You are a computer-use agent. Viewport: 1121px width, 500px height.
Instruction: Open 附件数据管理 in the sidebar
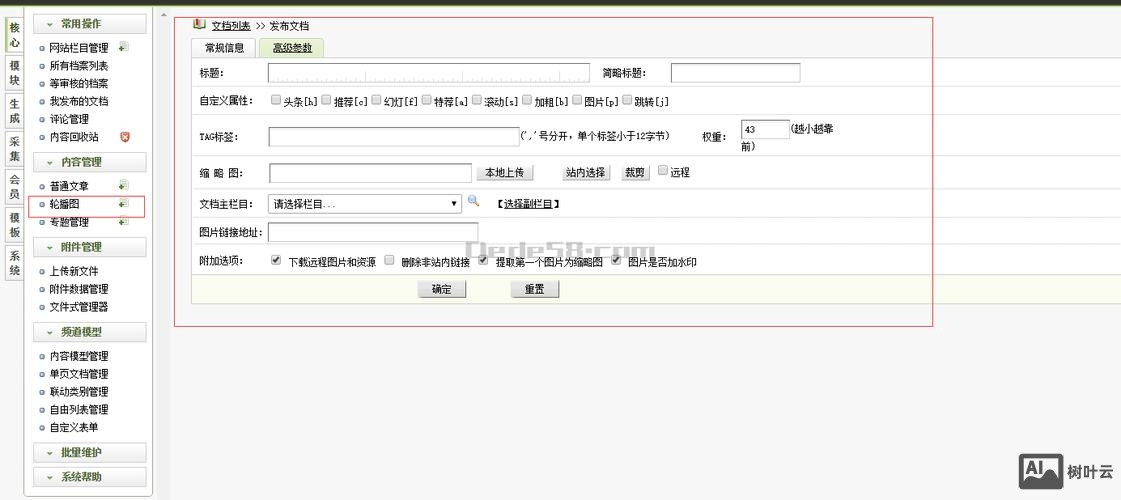coord(79,289)
